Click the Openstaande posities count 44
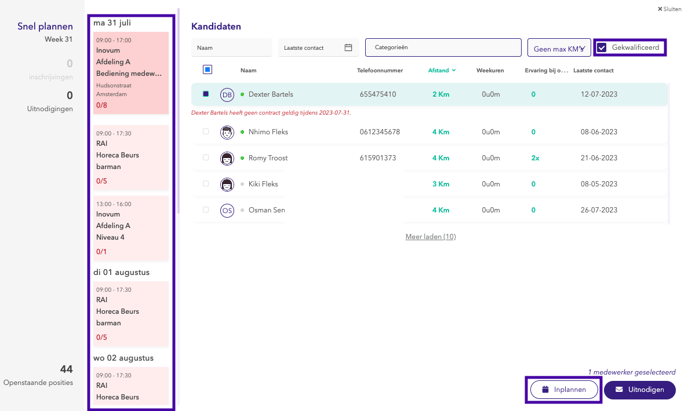This screenshot has height=411, width=688. coord(66,369)
